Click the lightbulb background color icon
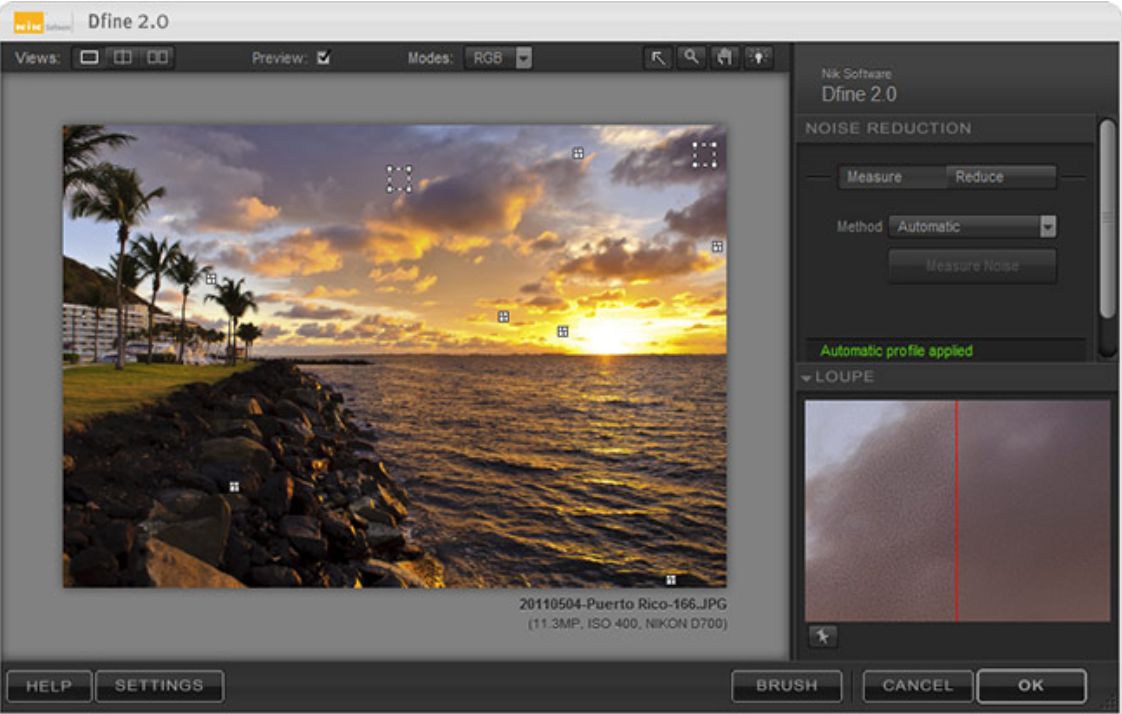Screen dimensions: 1122x714 click(x=757, y=58)
